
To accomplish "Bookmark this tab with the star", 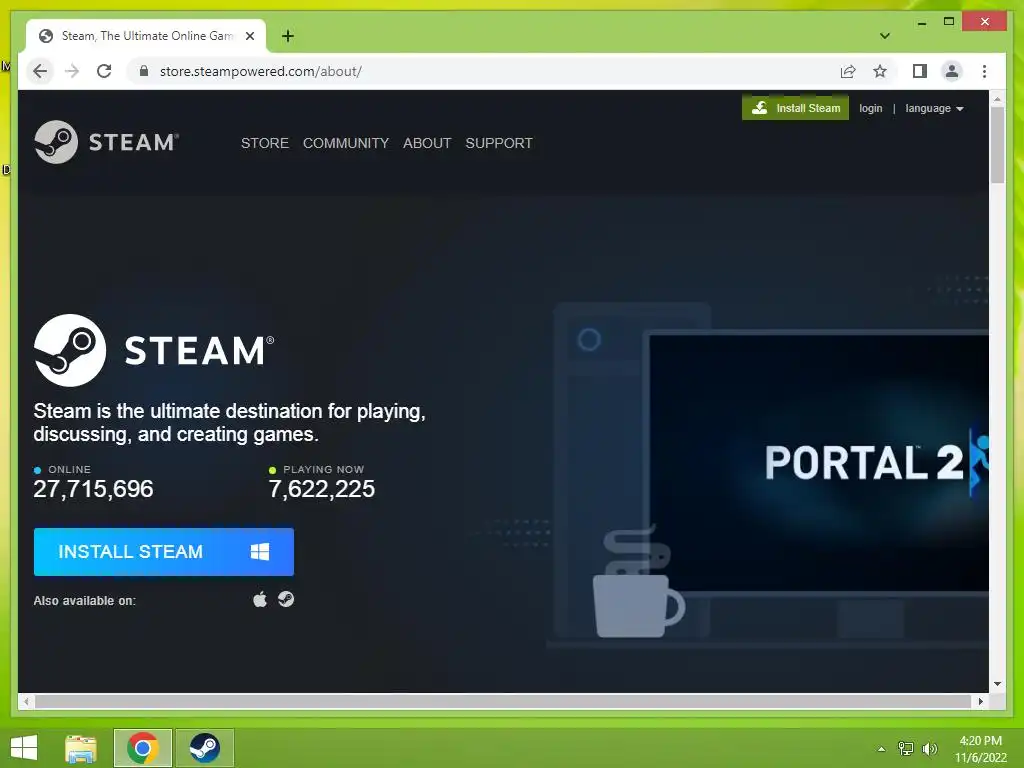I will pos(880,71).
